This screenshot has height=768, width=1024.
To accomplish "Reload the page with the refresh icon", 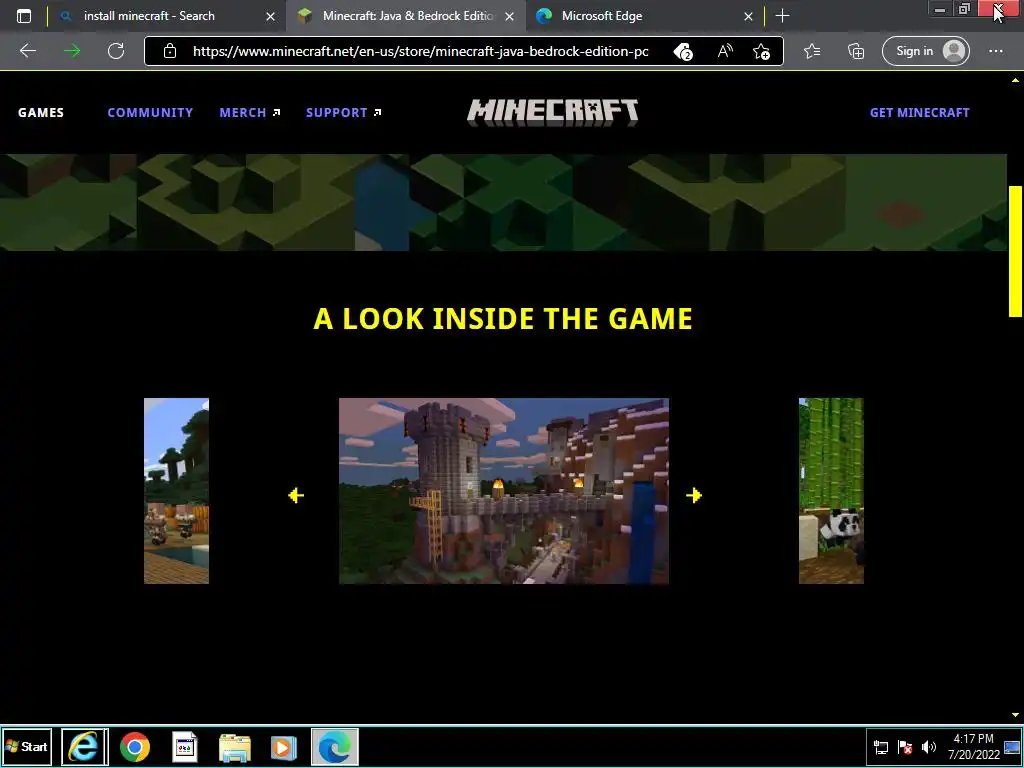I will (116, 51).
